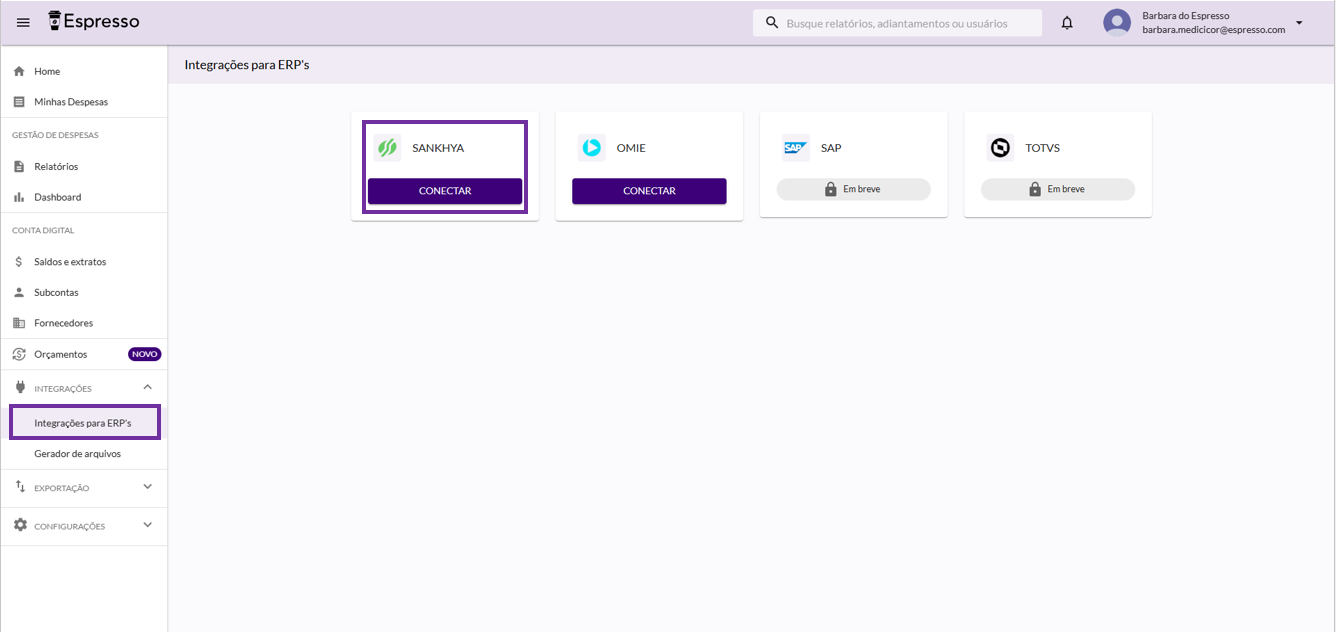
Task: Click Em breve button on TOTVS card
Action: pos(1058,189)
